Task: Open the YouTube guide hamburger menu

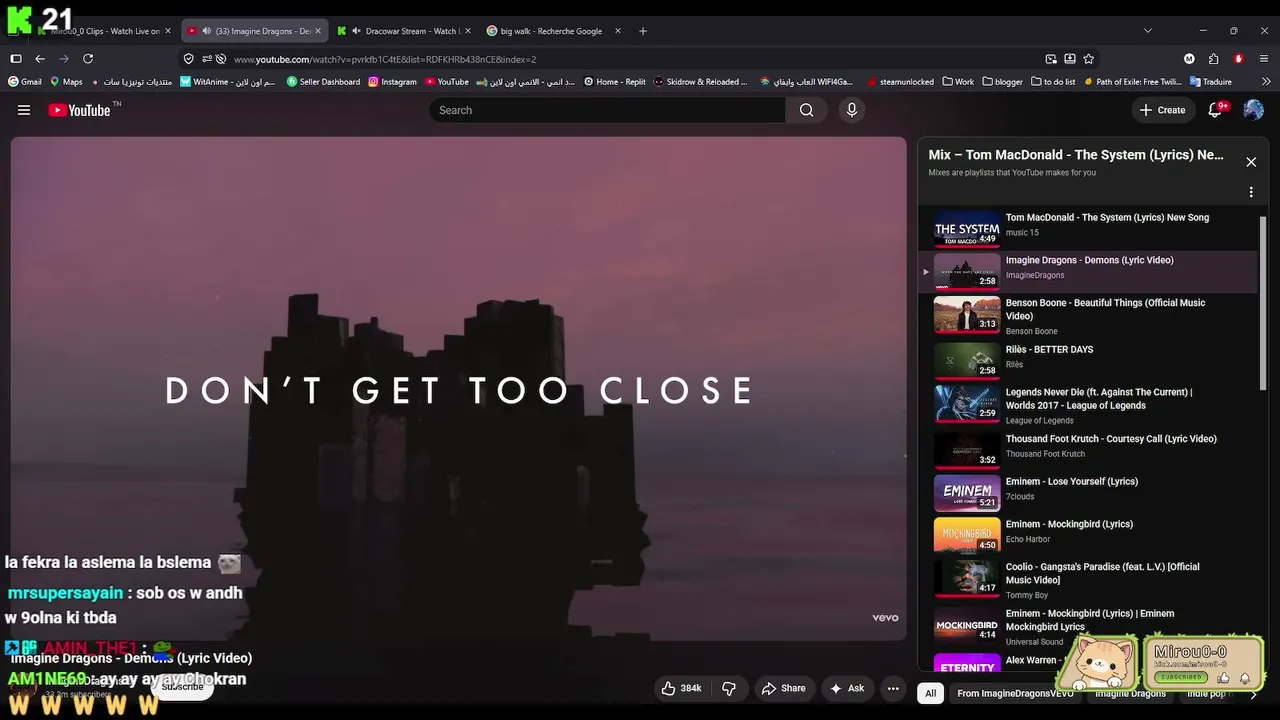Action: point(24,110)
